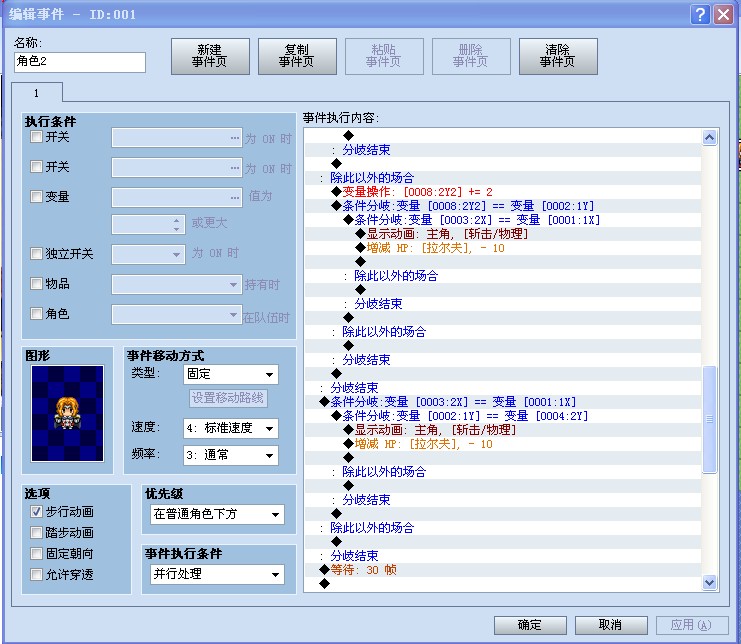Click the 清除事件页 button
The height and width of the screenshot is (644, 741).
pos(558,56)
